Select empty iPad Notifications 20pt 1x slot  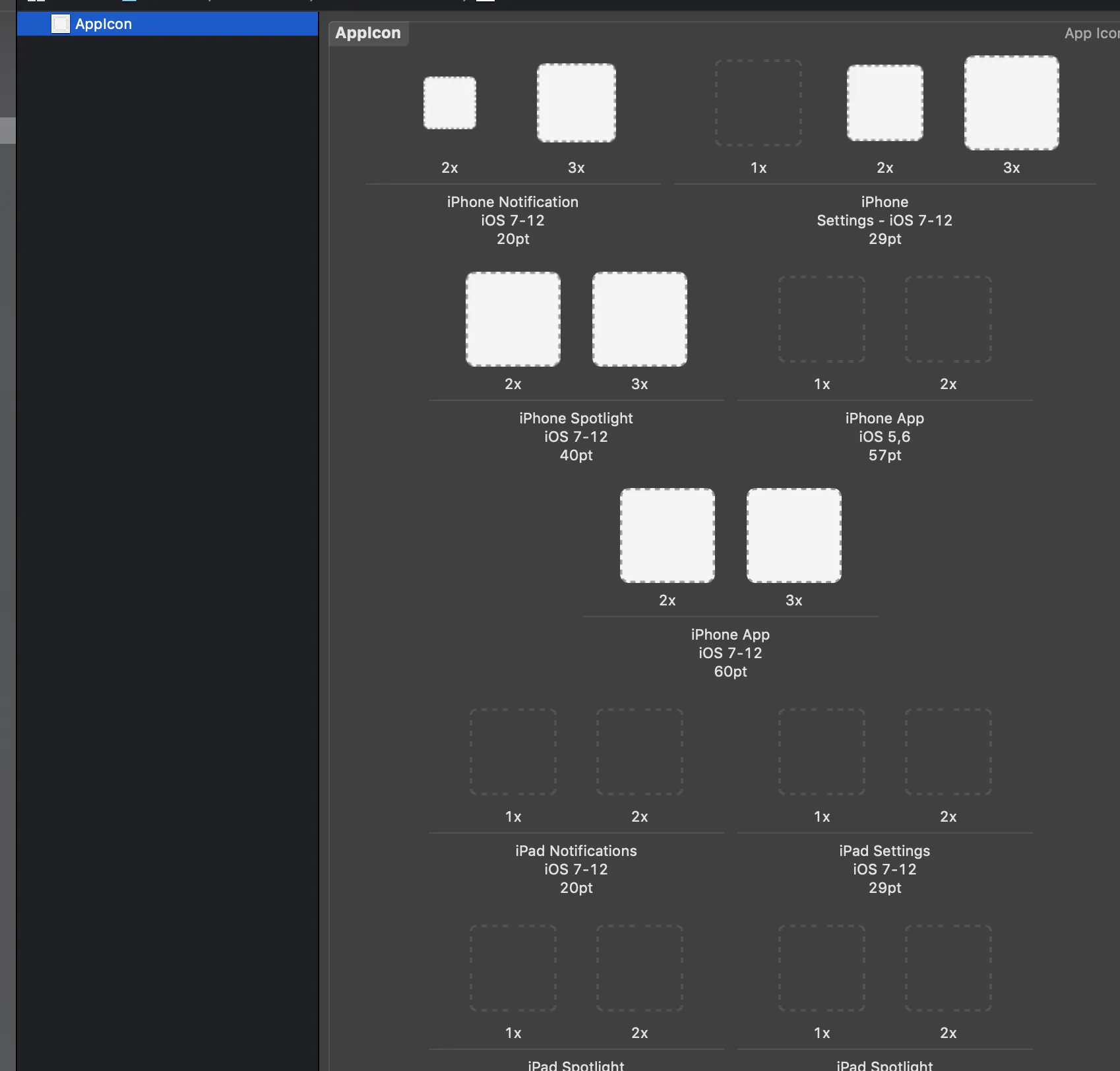(513, 752)
